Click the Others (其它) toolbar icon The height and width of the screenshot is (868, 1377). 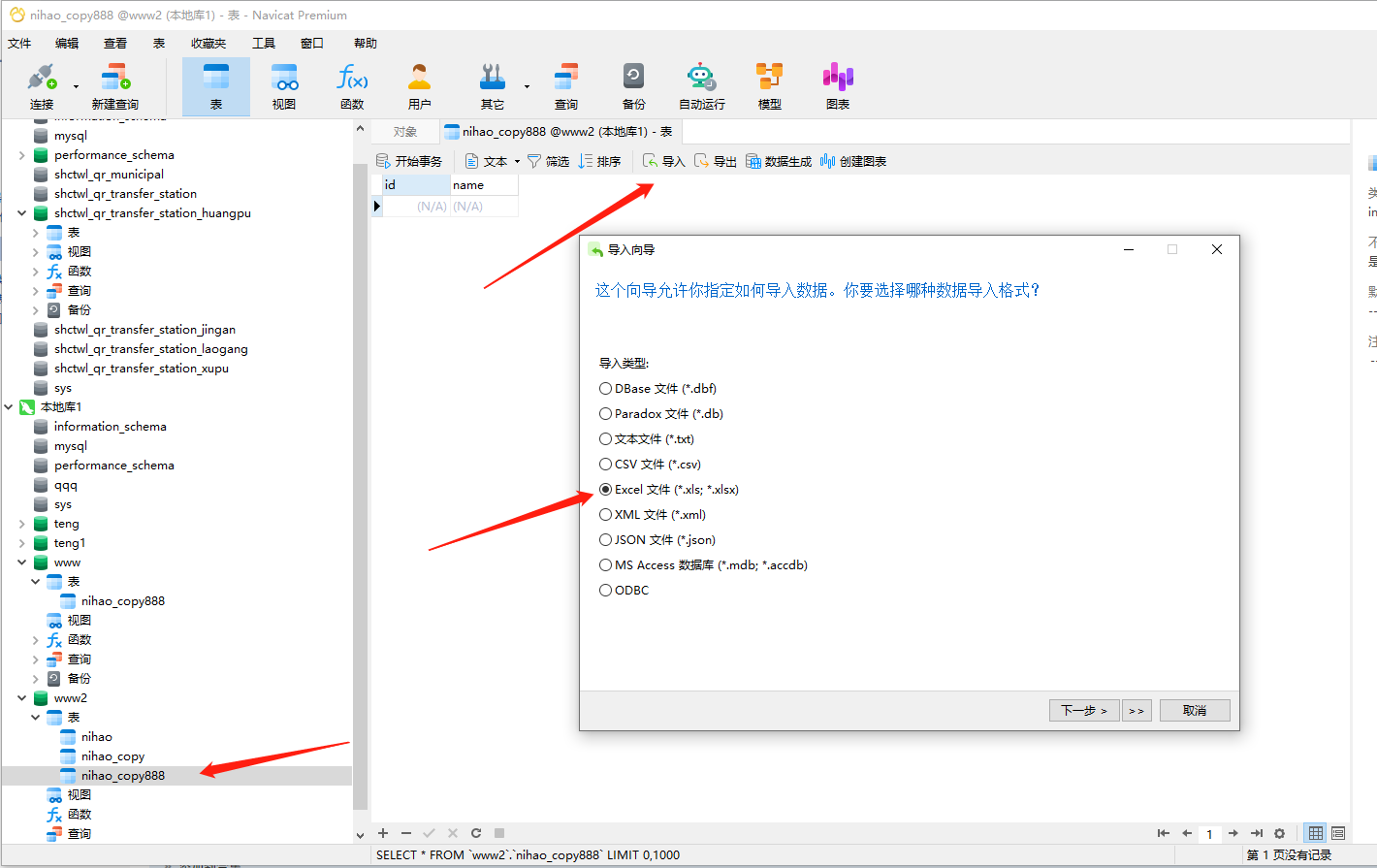493,86
